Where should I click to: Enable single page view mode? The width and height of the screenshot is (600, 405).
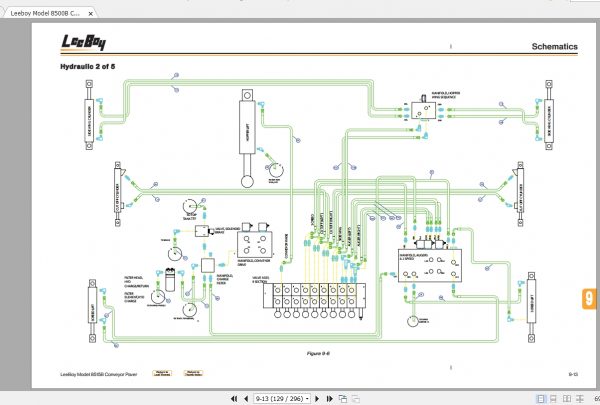540,399
